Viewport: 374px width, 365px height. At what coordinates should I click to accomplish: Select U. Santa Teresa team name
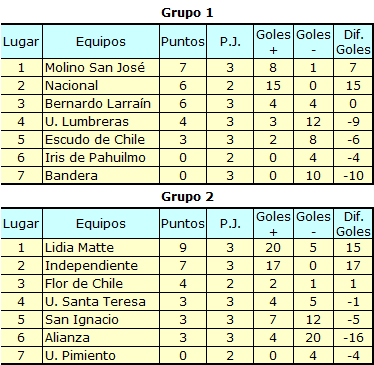(x=95, y=302)
